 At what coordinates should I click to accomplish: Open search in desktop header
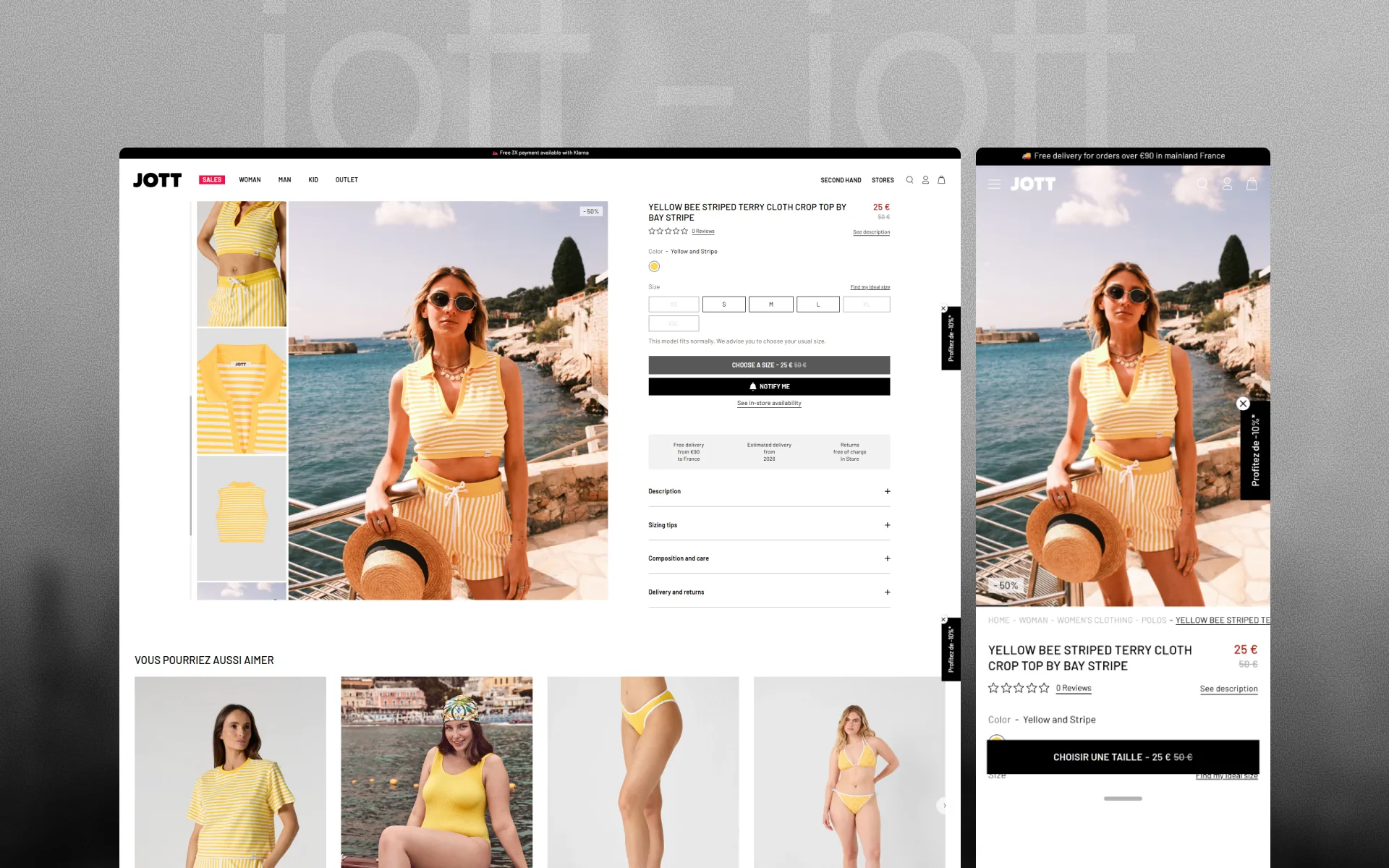909,180
